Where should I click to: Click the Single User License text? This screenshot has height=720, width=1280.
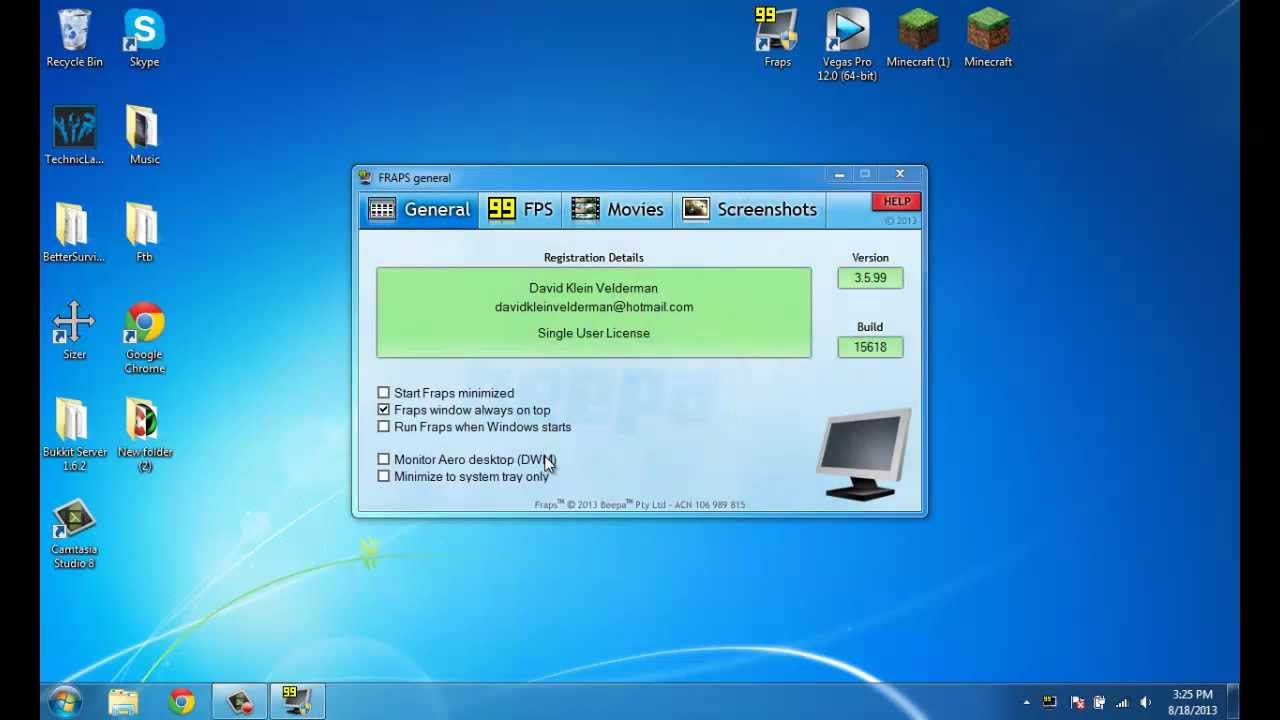coord(594,333)
